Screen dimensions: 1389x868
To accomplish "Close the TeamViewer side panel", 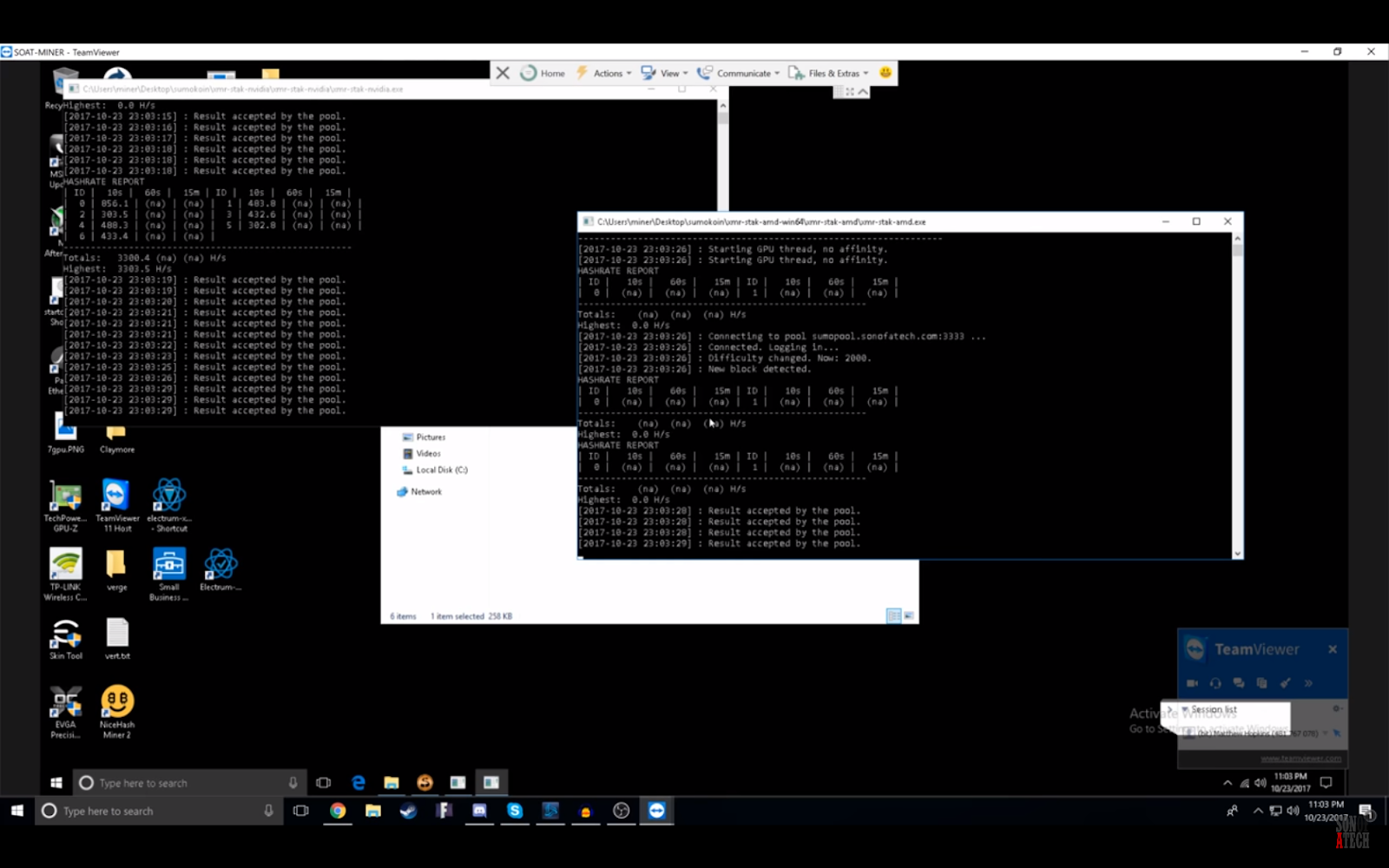I will (1333, 649).
